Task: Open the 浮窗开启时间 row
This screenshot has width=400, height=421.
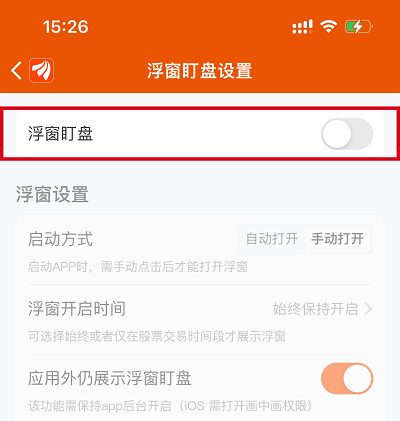Action: point(200,319)
